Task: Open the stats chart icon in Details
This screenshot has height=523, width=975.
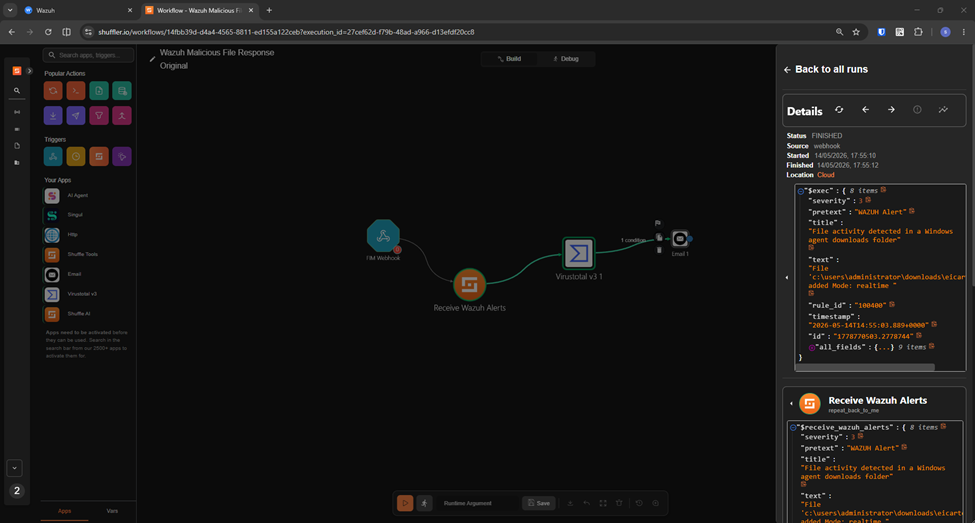Action: point(943,110)
